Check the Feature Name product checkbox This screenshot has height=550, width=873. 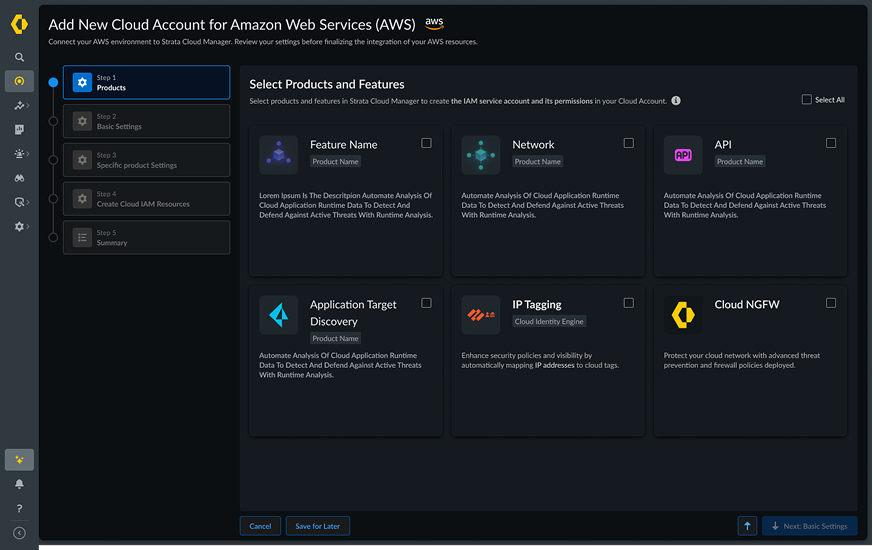tap(426, 143)
